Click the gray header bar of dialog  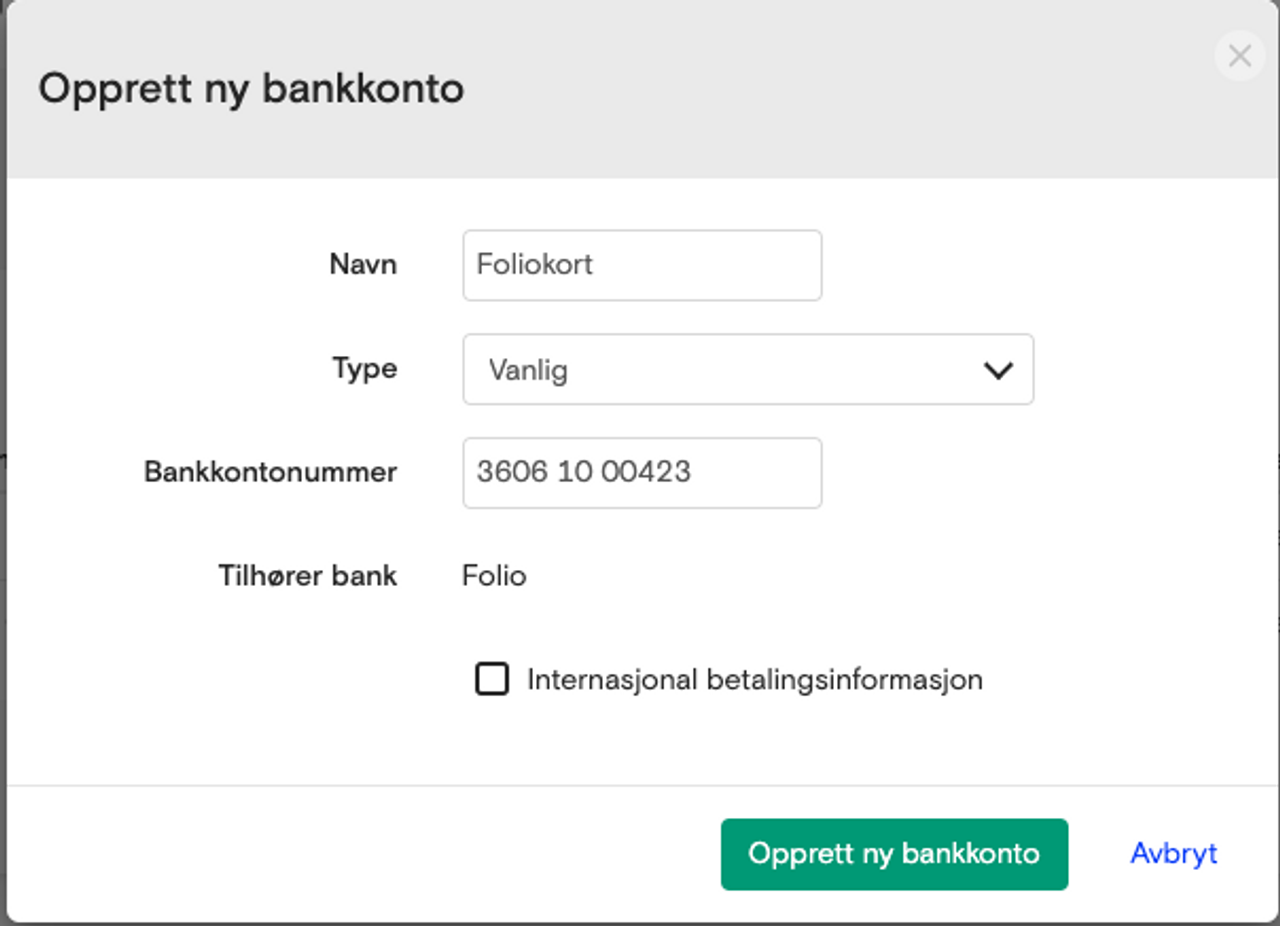click(640, 89)
